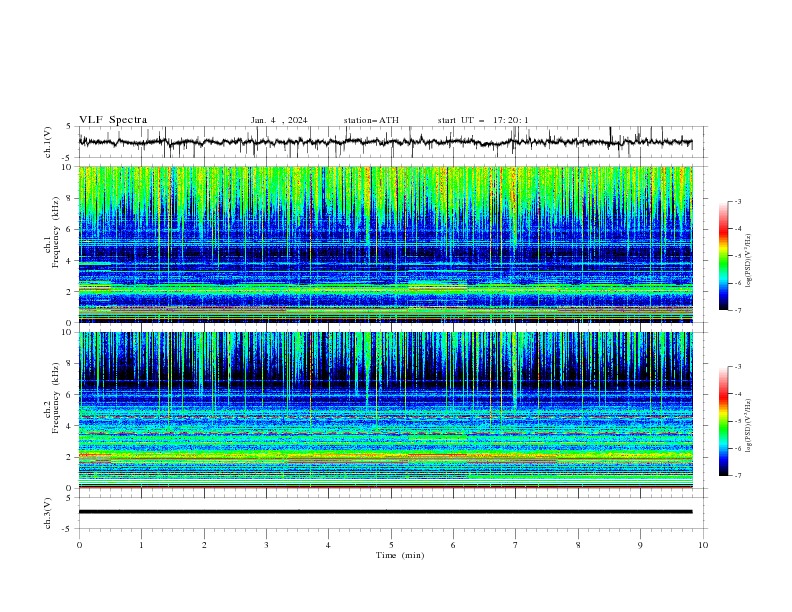Click time axis tick label "5"
The width and height of the screenshot is (792, 612).
[391, 545]
